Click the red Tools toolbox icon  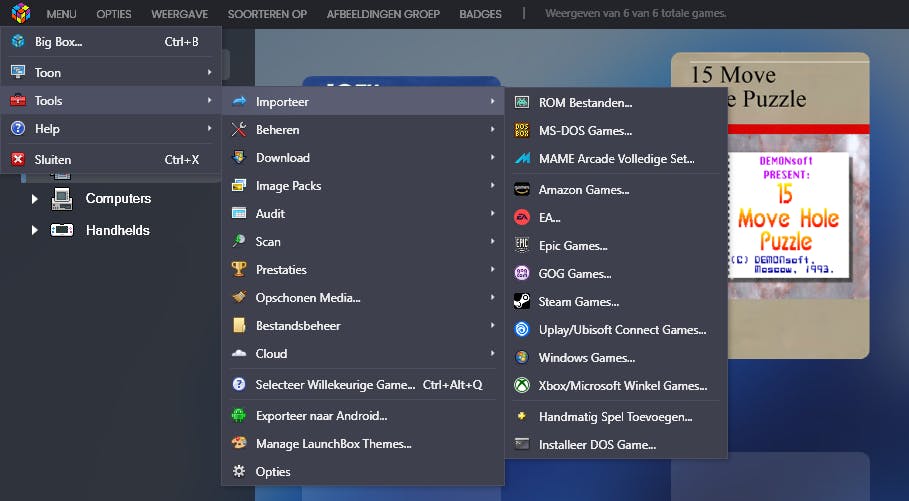(18, 100)
